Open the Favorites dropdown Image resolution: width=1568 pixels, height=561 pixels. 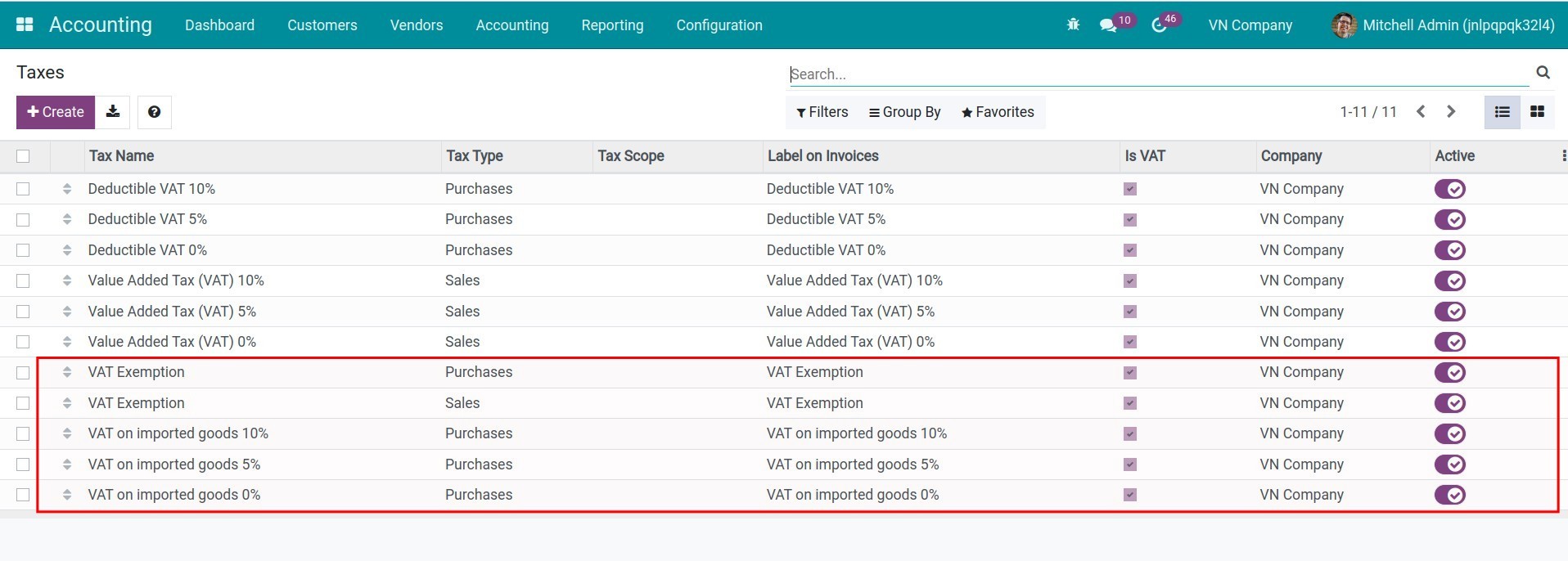click(998, 112)
